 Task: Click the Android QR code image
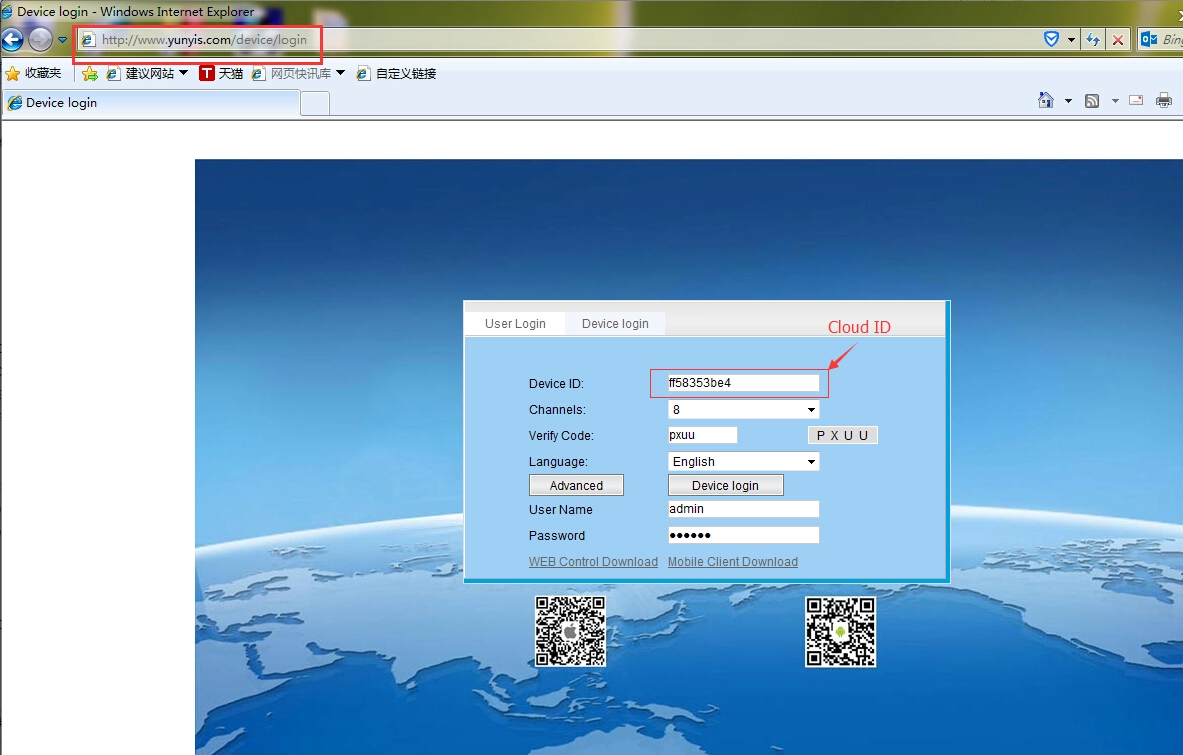coord(840,632)
